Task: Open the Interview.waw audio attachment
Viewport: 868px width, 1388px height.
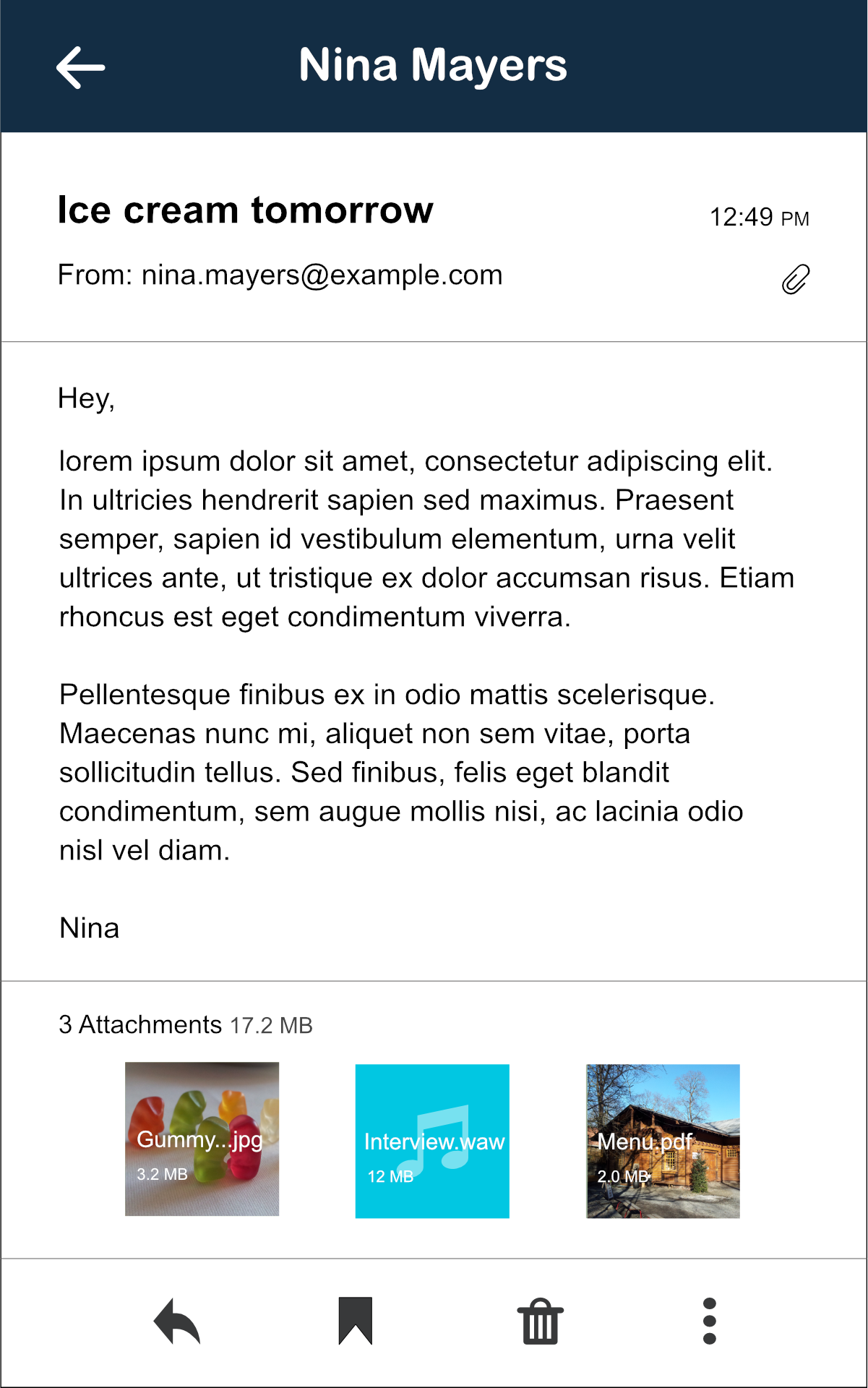Action: click(x=432, y=1141)
